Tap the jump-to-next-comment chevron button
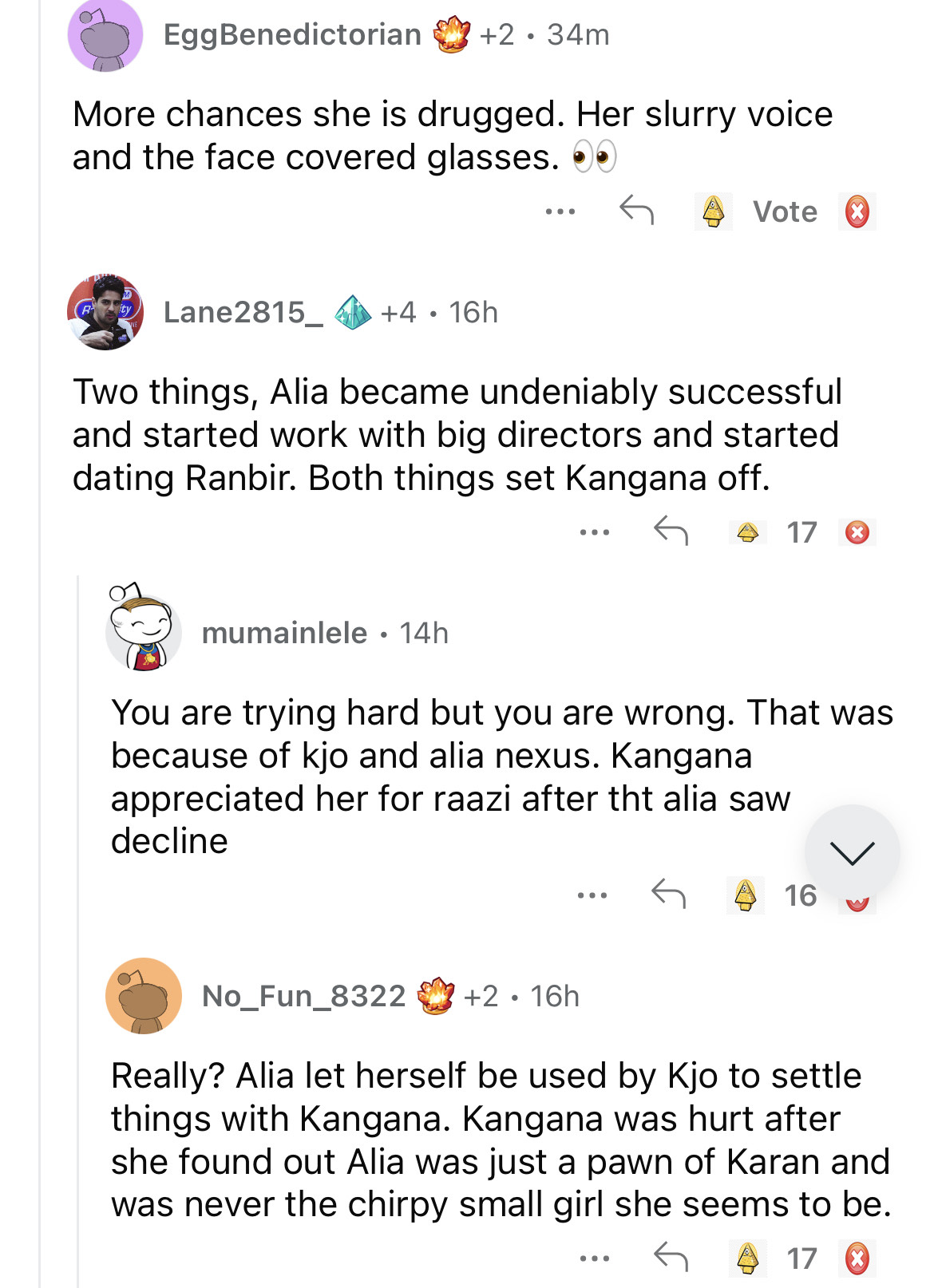The image size is (934, 1288). pyautogui.click(x=852, y=852)
